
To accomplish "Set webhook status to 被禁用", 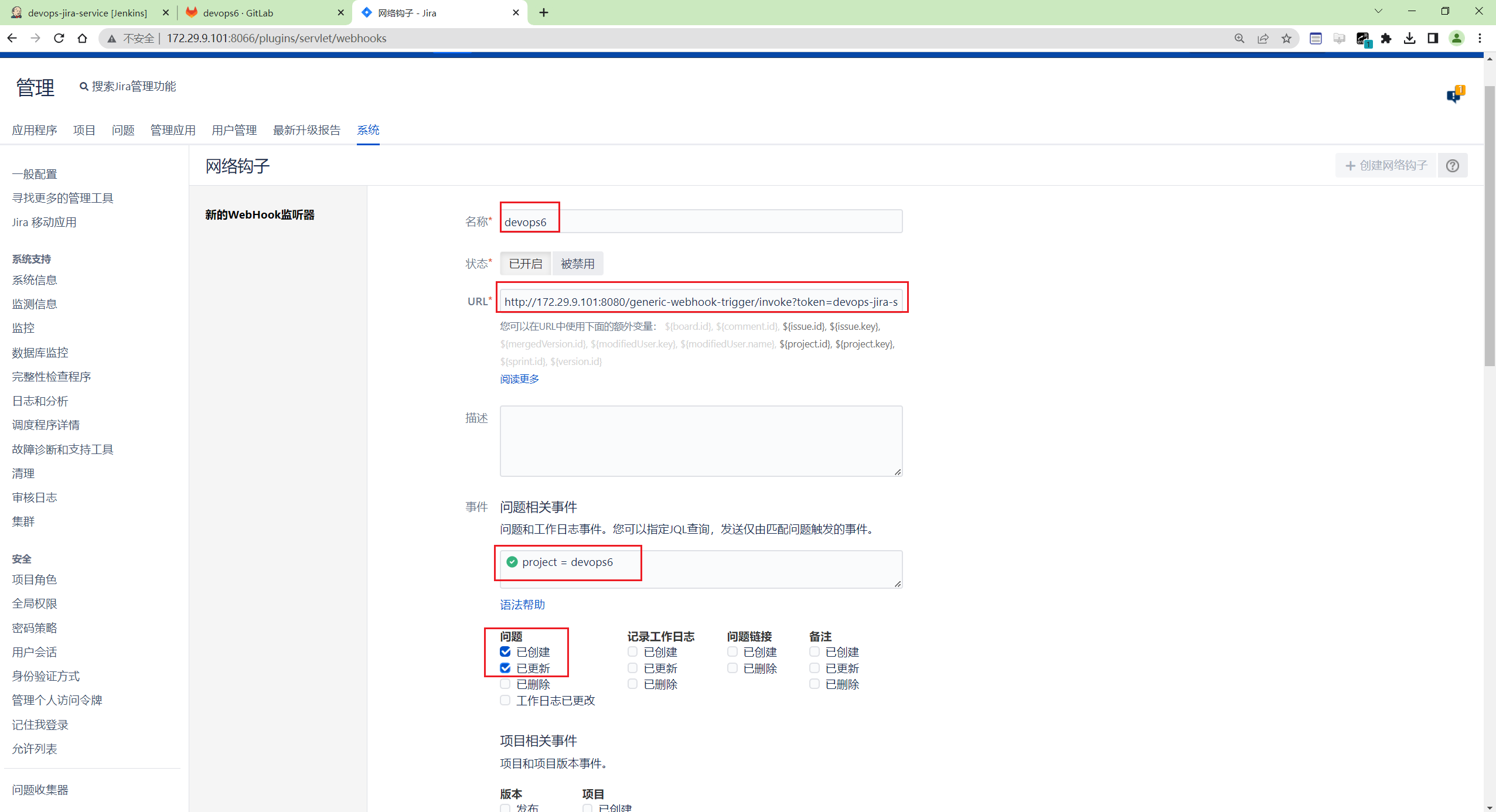I will [577, 264].
